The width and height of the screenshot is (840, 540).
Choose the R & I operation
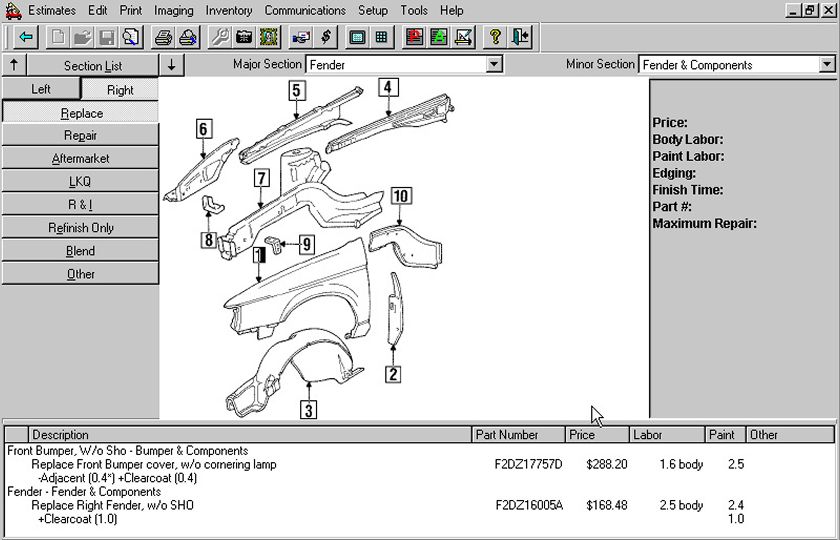(x=81, y=205)
